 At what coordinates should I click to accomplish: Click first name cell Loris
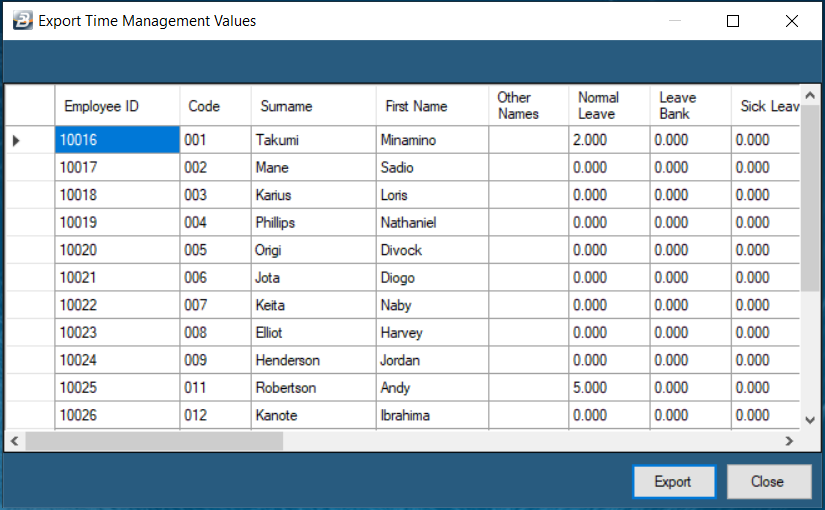[x=432, y=195]
